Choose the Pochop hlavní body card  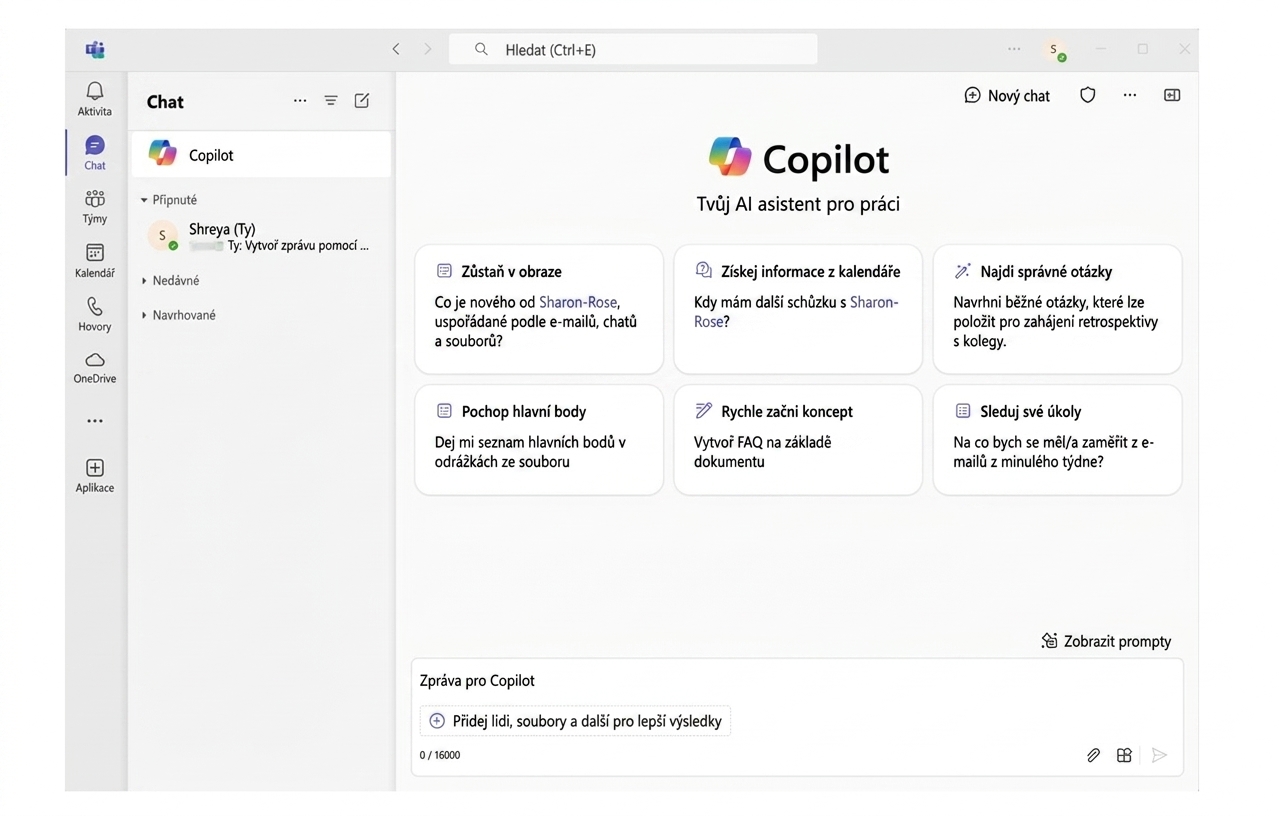(539, 440)
